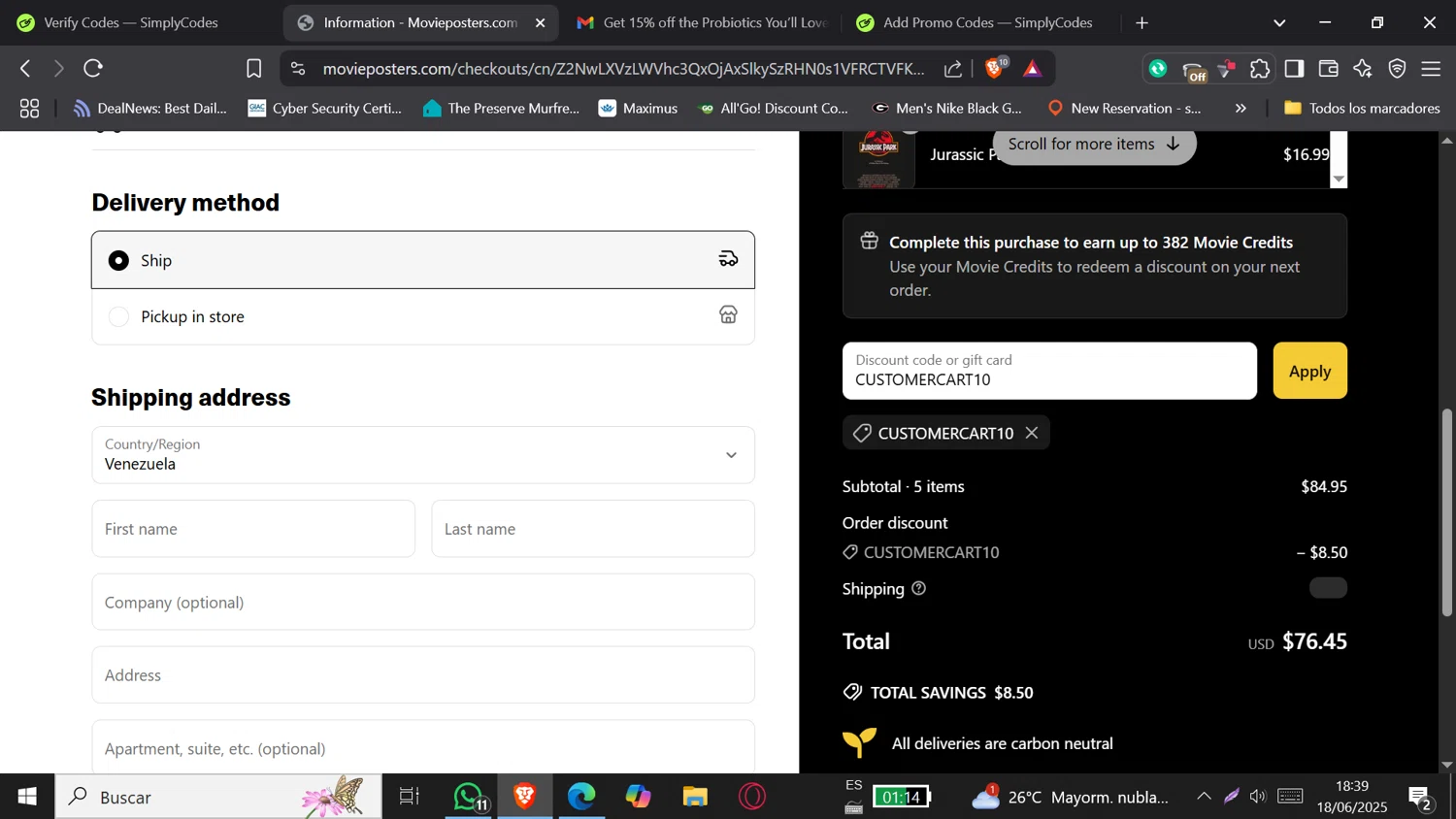Image resolution: width=1456 pixels, height=819 pixels.
Task: Open a new browser tab
Action: click(1142, 22)
